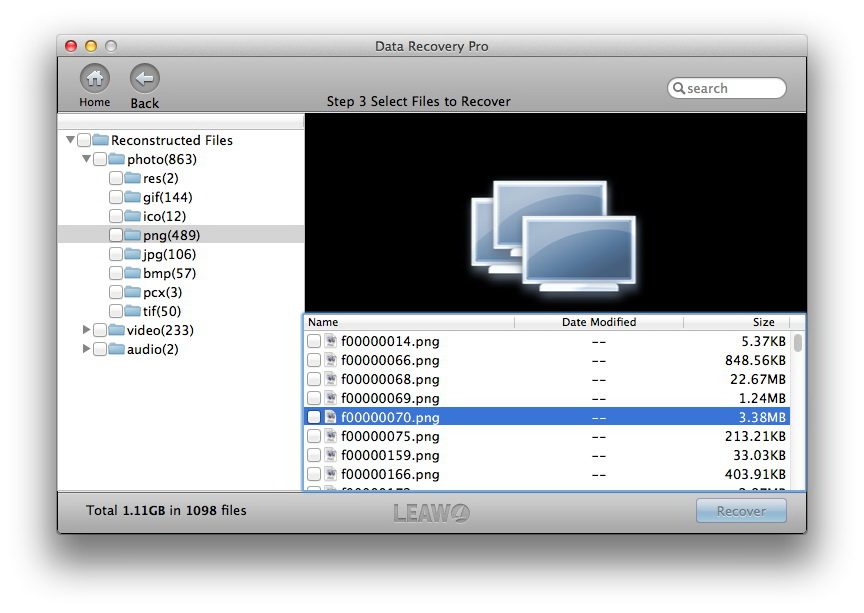Select the png(489) folder icon
The image size is (864, 613).
point(132,235)
